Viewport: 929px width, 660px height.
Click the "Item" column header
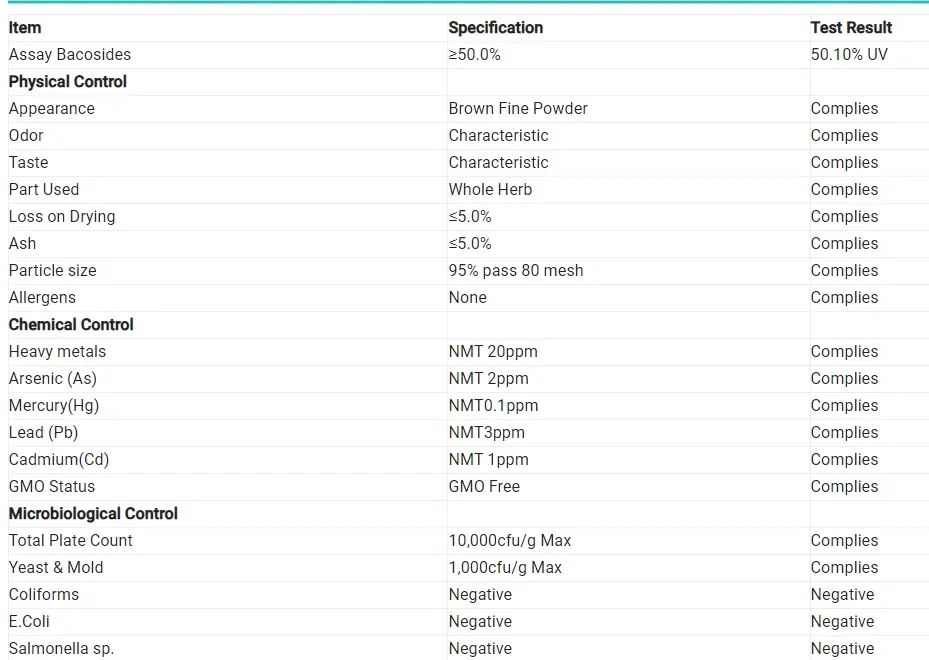pyautogui.click(x=25, y=28)
